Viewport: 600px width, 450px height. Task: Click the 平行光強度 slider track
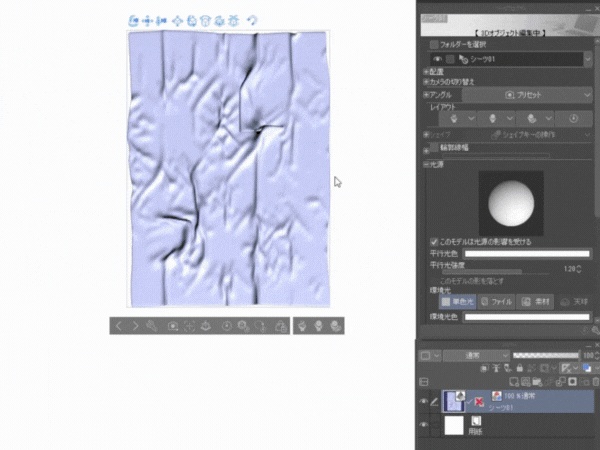pyautogui.click(x=496, y=272)
